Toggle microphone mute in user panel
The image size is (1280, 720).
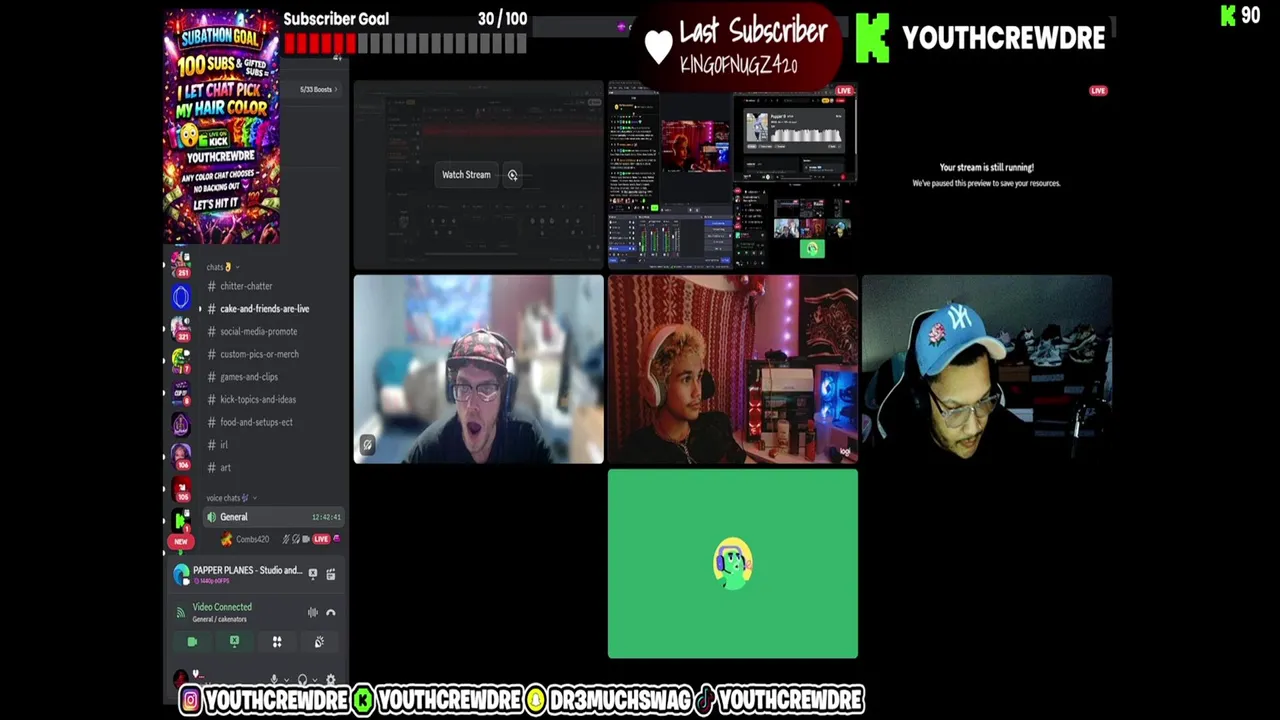tap(274, 680)
